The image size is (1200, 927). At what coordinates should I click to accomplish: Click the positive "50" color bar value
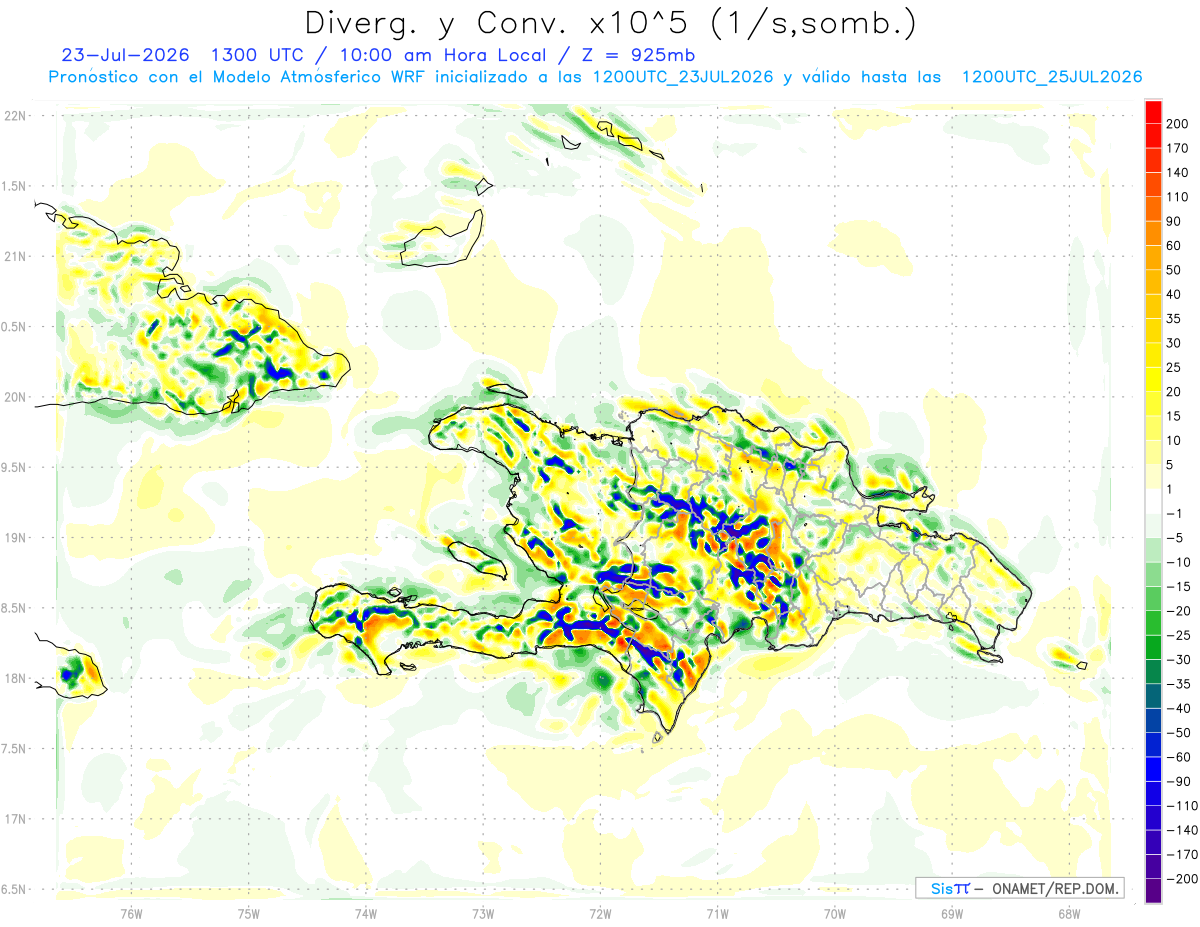click(x=1175, y=270)
